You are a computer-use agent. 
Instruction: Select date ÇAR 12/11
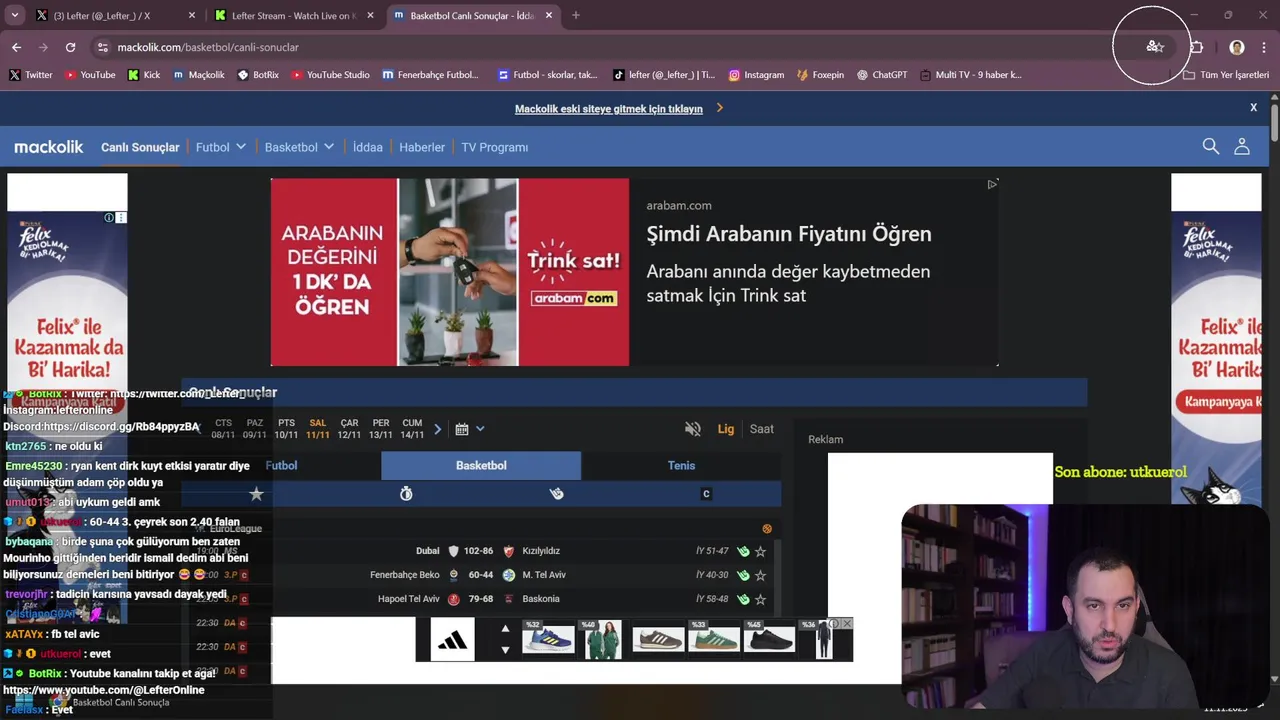(349, 429)
